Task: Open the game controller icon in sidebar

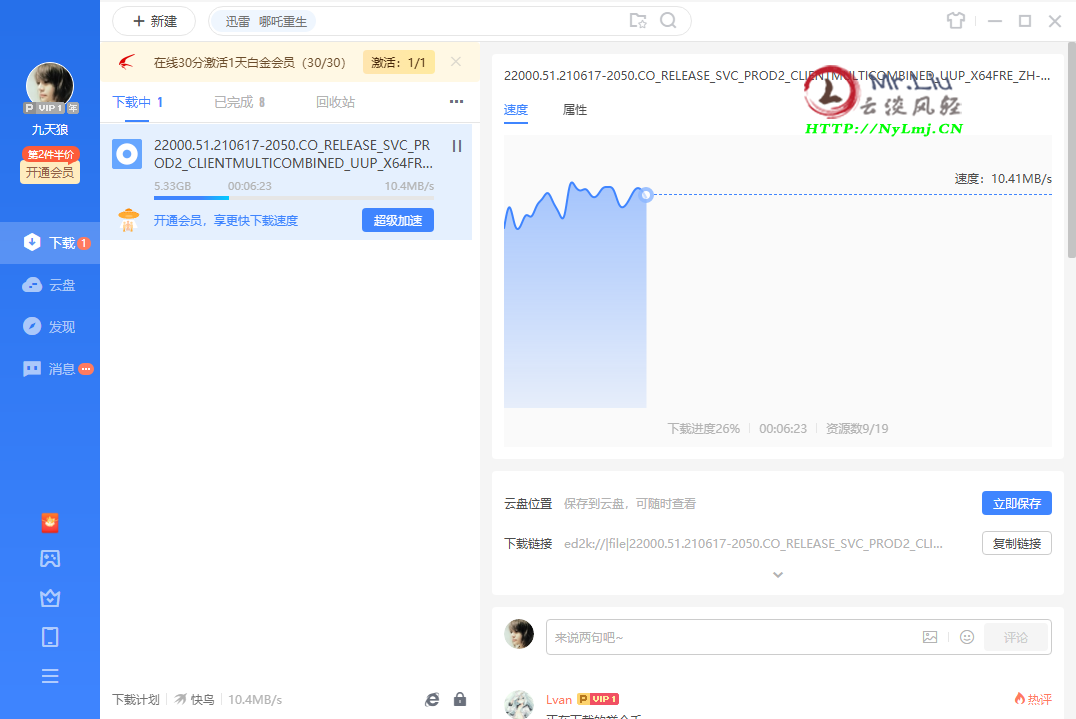Action: [x=50, y=559]
